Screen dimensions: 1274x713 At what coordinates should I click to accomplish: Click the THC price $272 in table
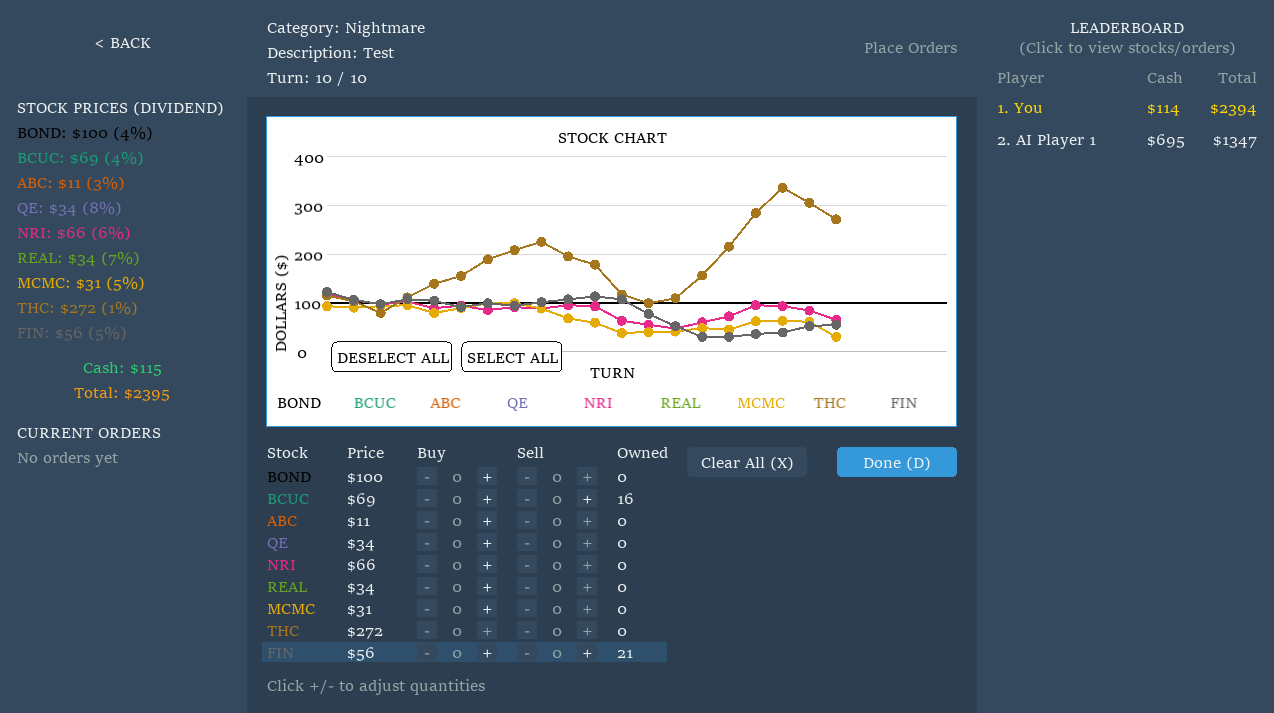(x=365, y=631)
